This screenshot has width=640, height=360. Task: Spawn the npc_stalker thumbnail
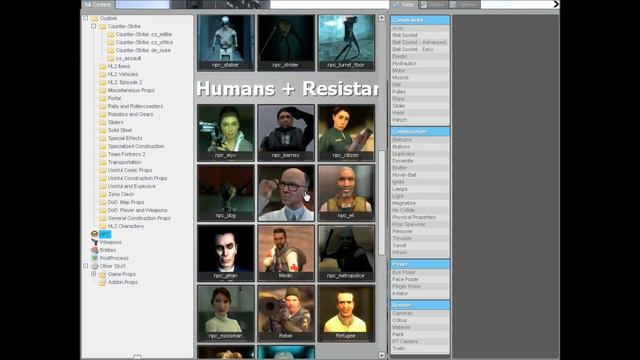tap(226, 43)
